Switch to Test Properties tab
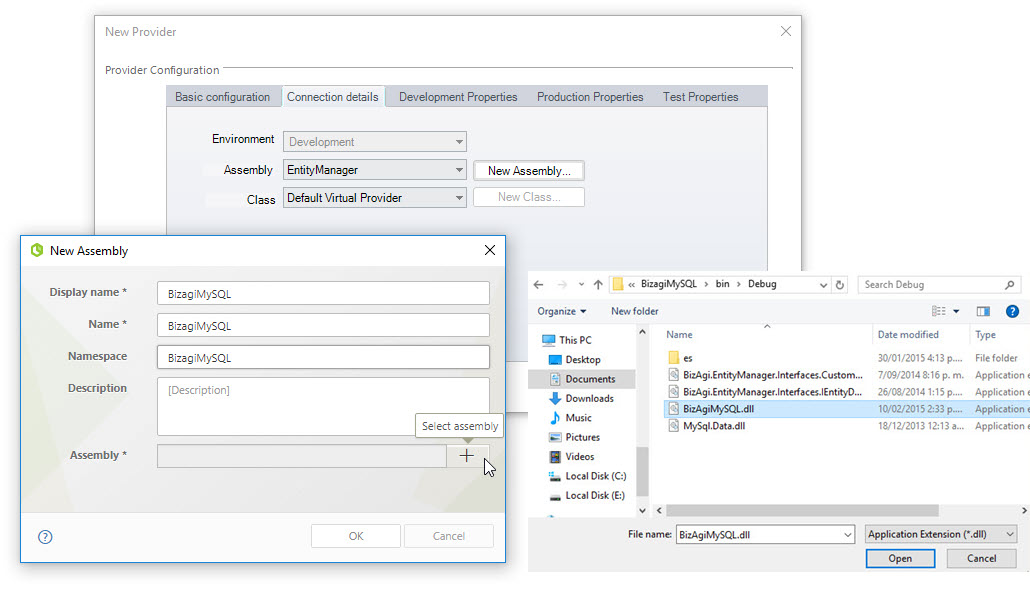Viewport: 1030px width, 597px height. [x=700, y=97]
